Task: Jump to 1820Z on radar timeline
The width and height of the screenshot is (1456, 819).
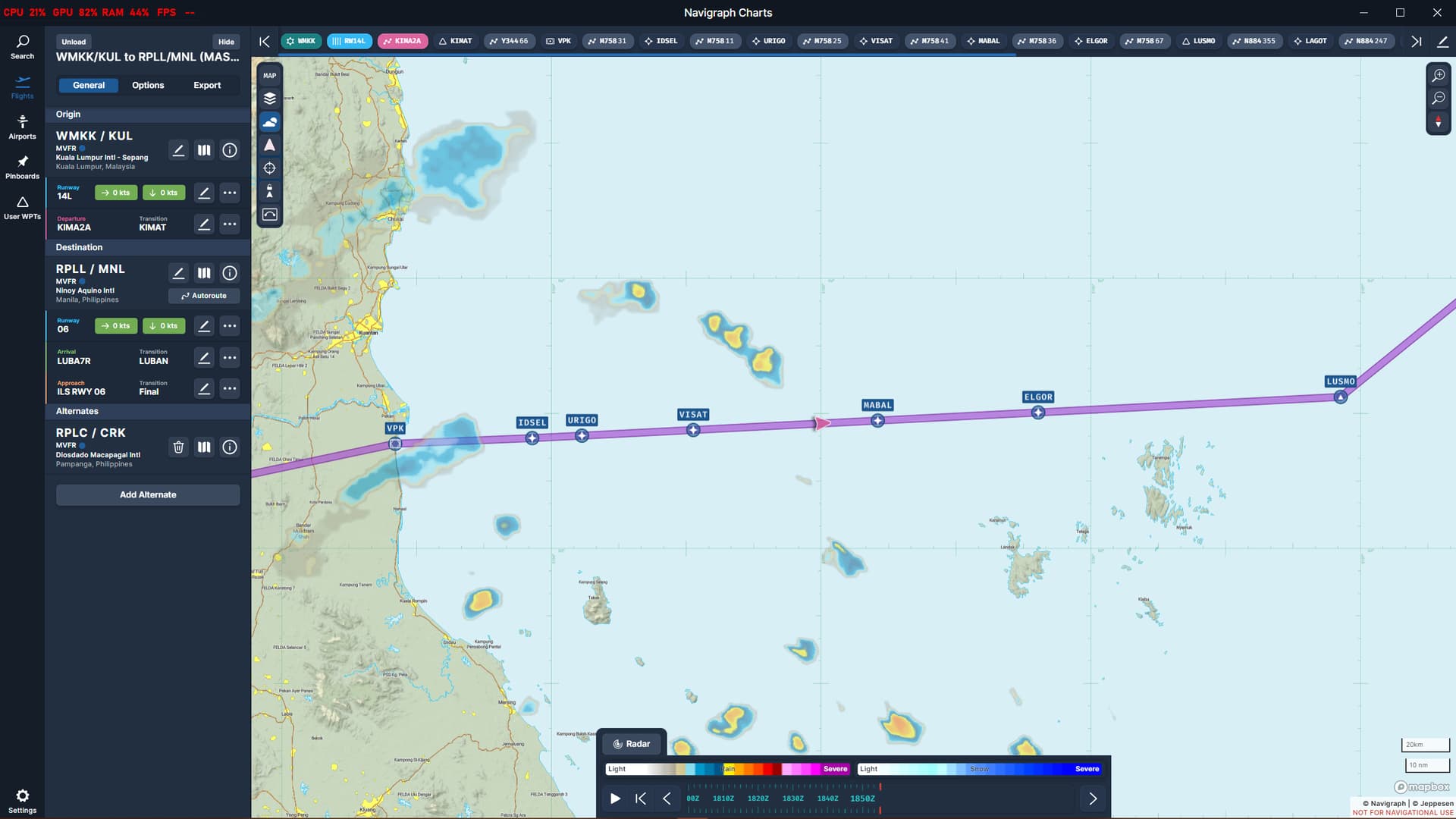Action: pos(758,799)
